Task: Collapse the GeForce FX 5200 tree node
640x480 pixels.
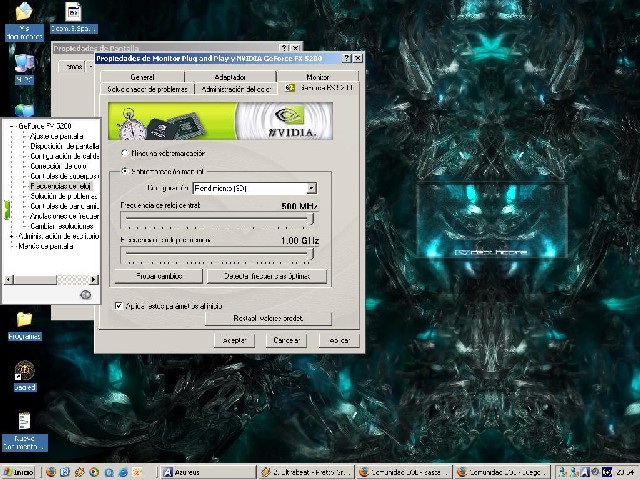Action: (x=12, y=126)
